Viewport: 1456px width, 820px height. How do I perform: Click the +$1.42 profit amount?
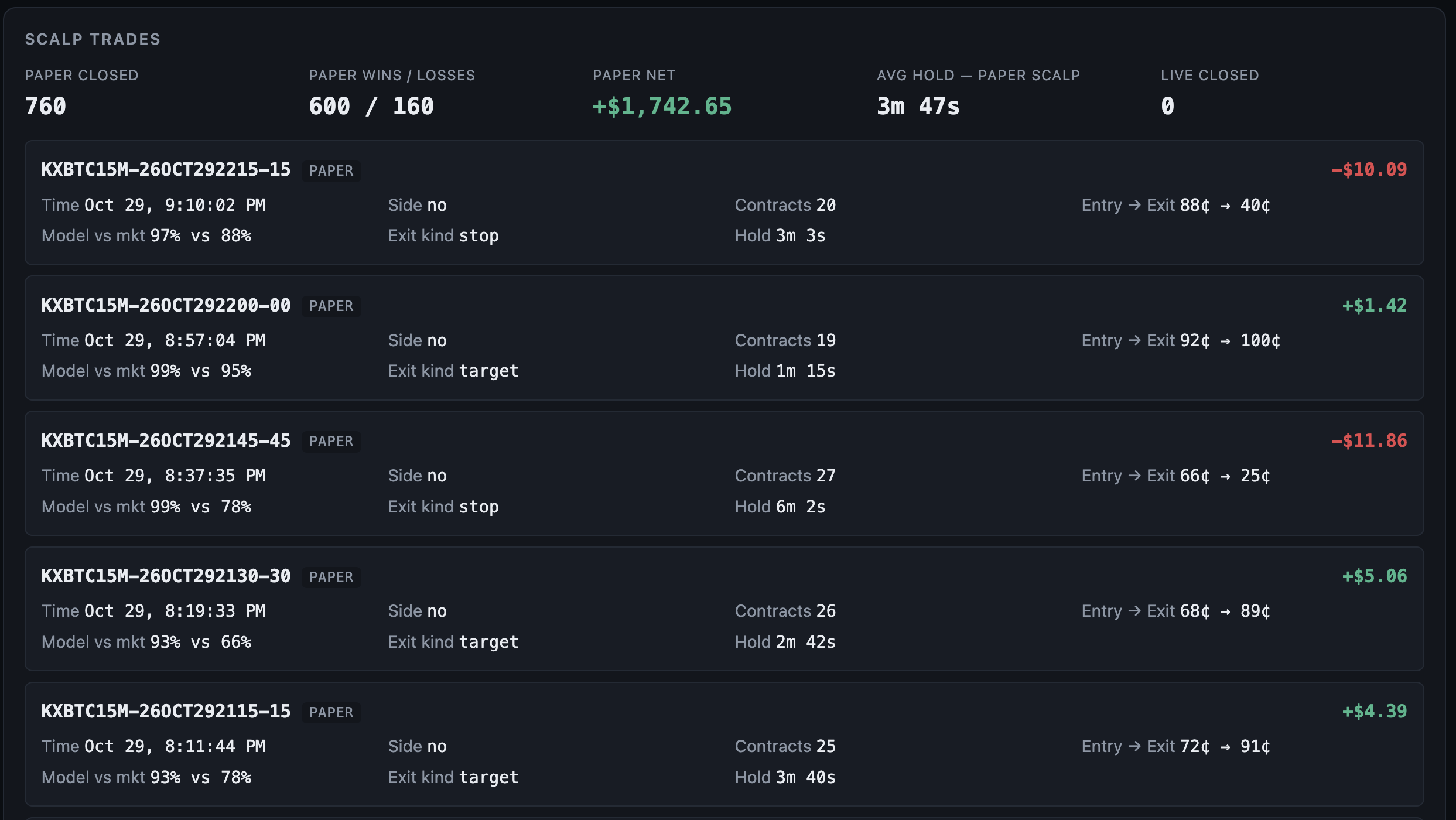[x=1375, y=305]
